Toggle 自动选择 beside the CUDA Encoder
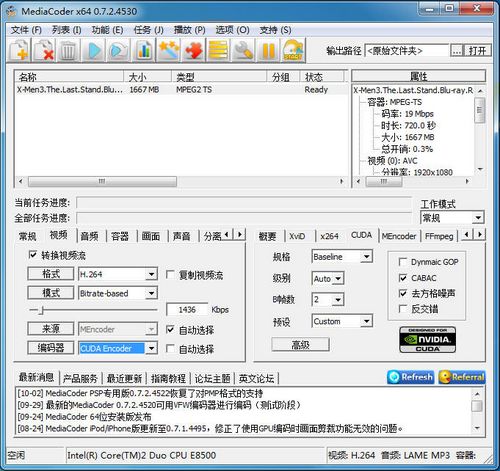The width and height of the screenshot is (500, 471). coord(170,349)
